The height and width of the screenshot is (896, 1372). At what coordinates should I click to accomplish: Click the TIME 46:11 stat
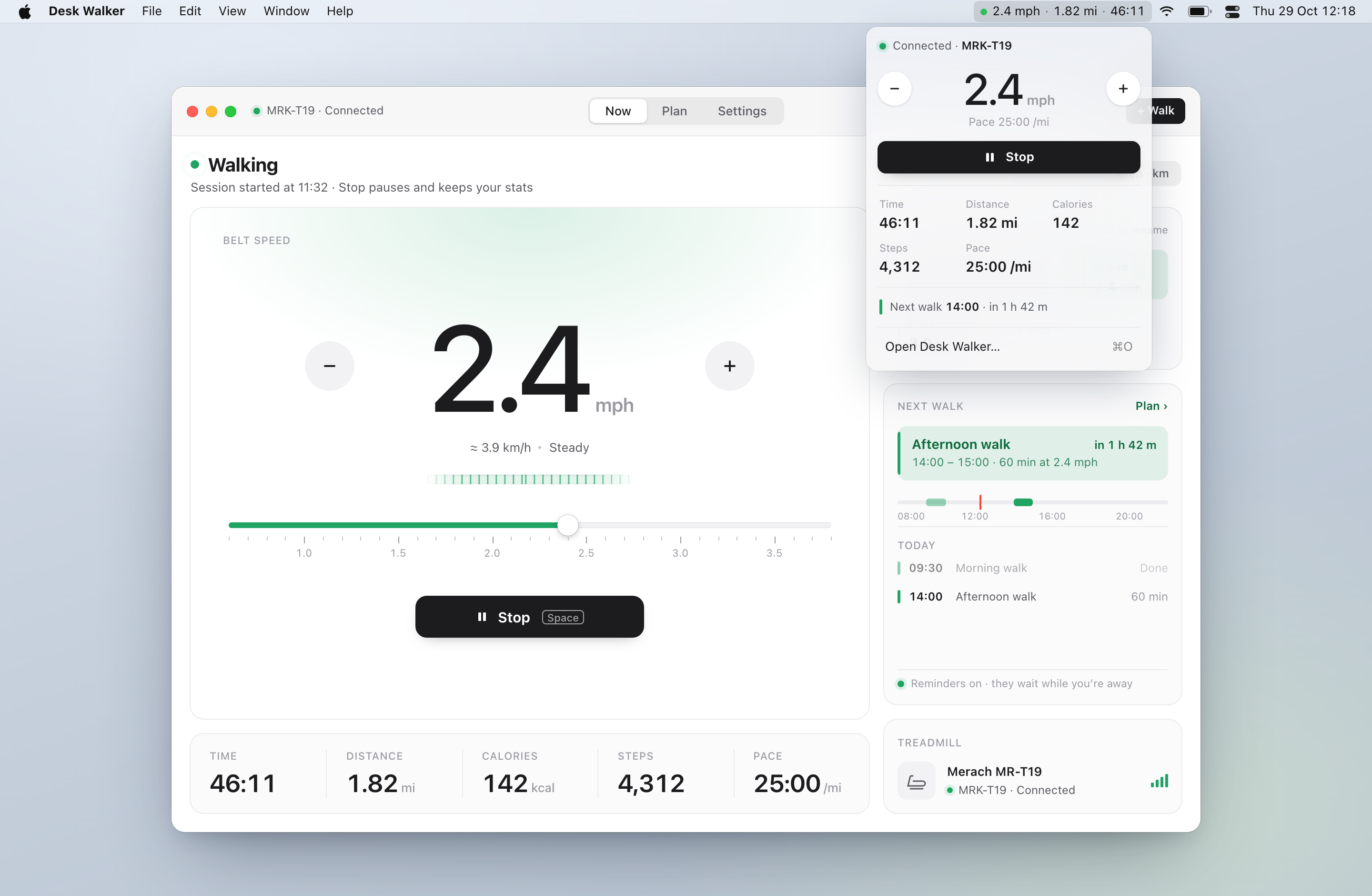click(242, 774)
